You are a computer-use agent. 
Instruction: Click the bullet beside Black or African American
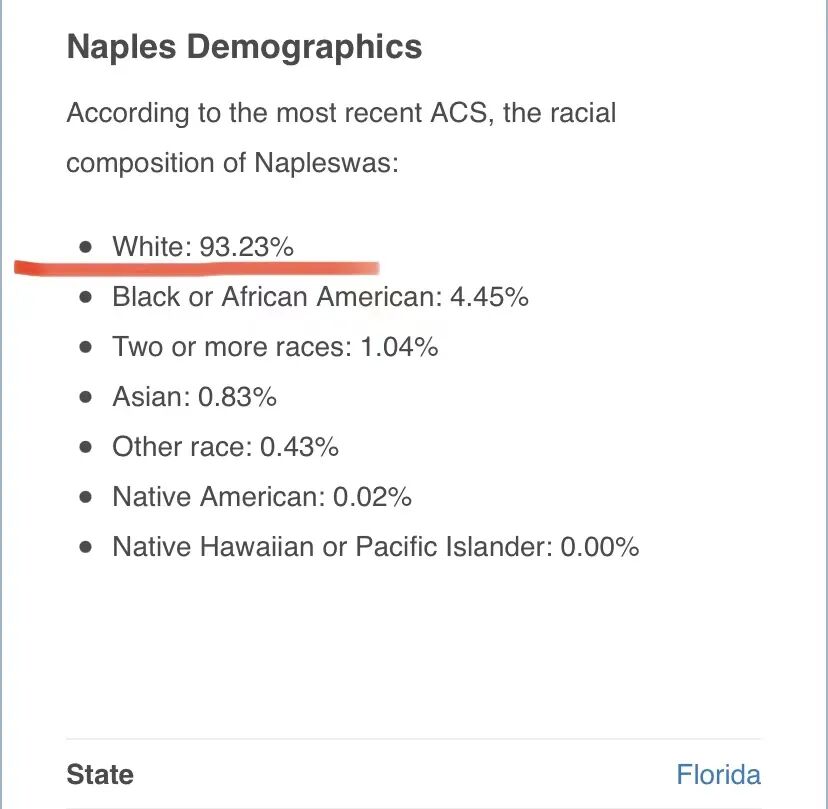86,297
